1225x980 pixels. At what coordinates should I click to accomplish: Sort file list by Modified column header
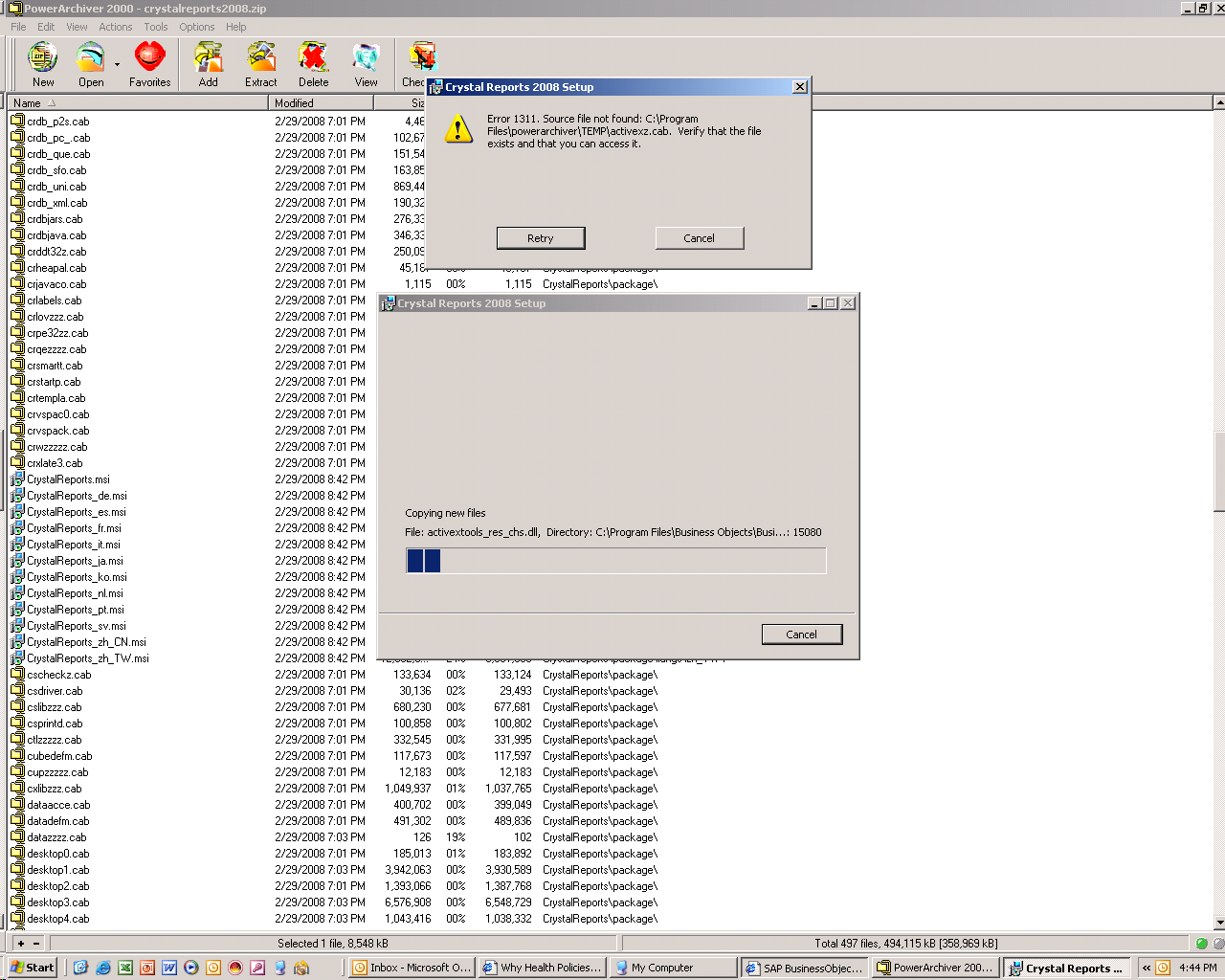coord(321,103)
